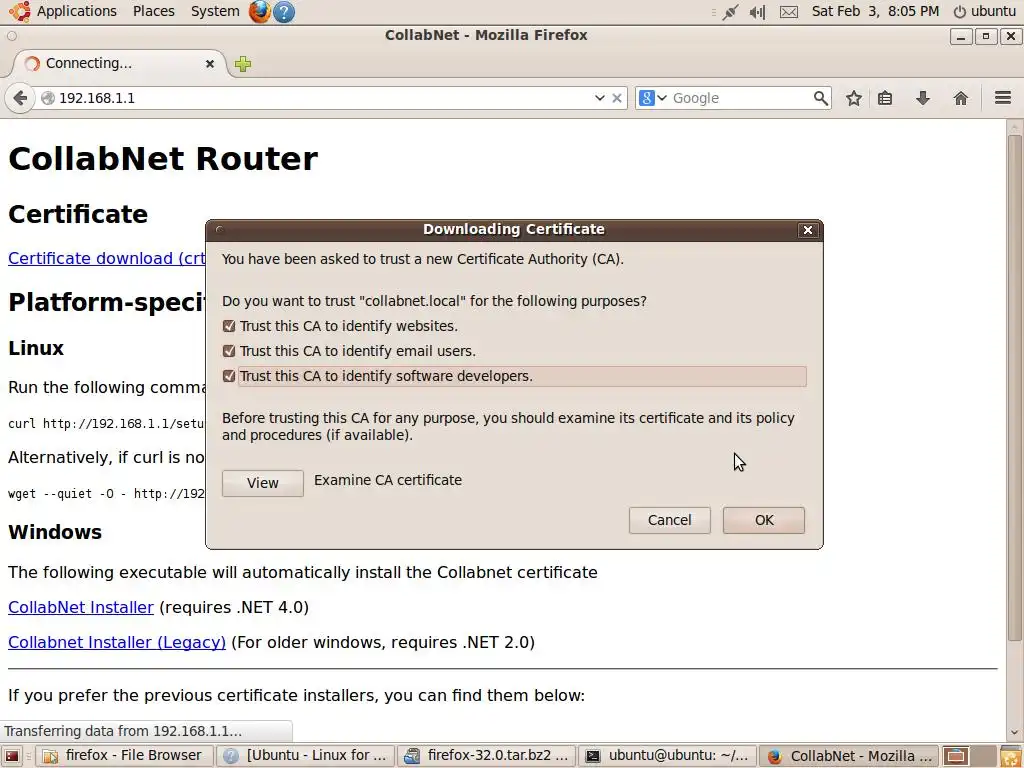Viewport: 1024px width, 768px height.
Task: Open the Firefox launcher in top panel
Action: (260, 11)
